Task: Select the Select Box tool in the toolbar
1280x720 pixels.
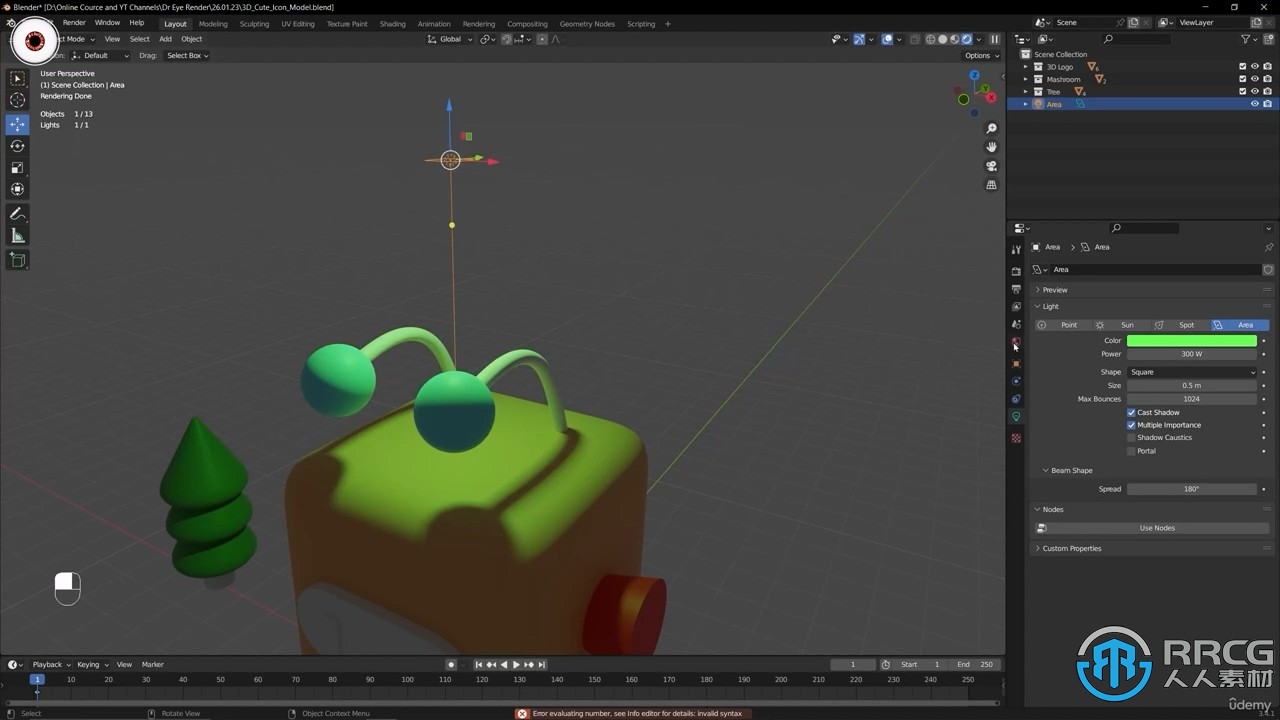Action: click(x=17, y=78)
